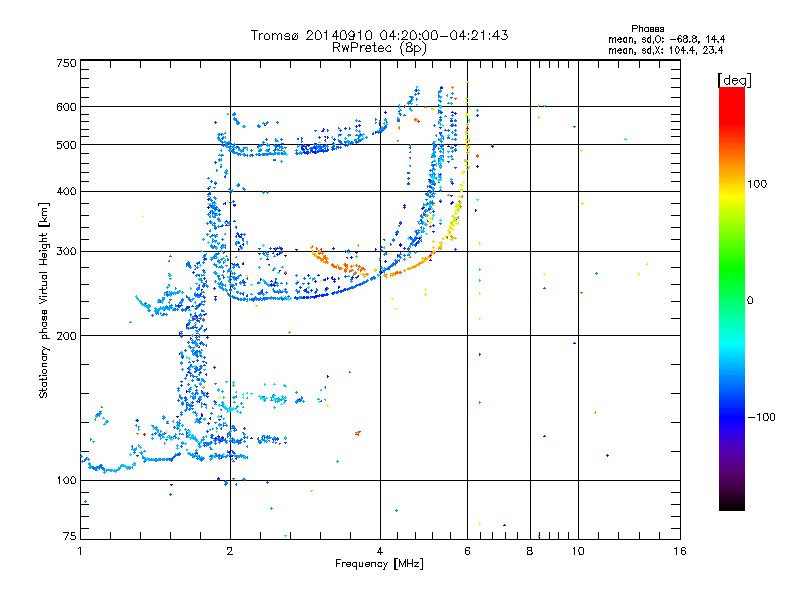Click the y-axis tick label '400'
This screenshot has width=800, height=600.
[66, 191]
